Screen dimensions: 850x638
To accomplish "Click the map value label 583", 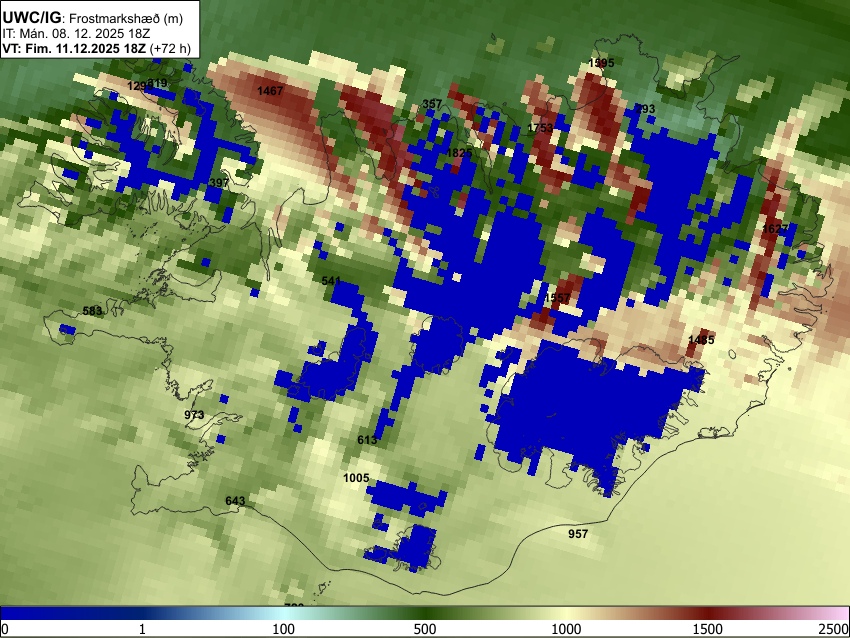I will 92,311.
